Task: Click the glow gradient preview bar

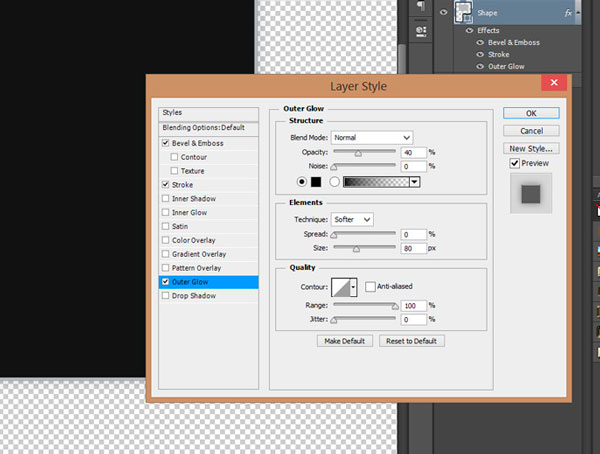Action: point(376,182)
